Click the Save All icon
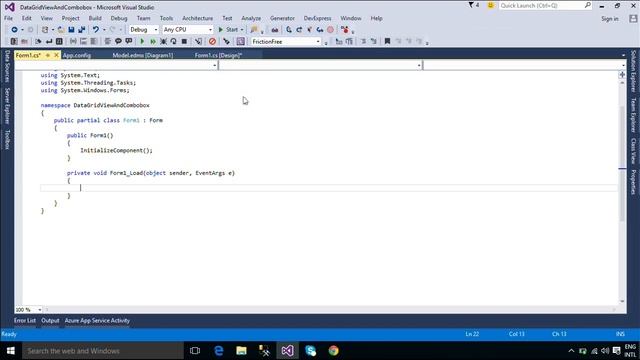This screenshot has width=640, height=360. pyautogui.click(x=82, y=30)
